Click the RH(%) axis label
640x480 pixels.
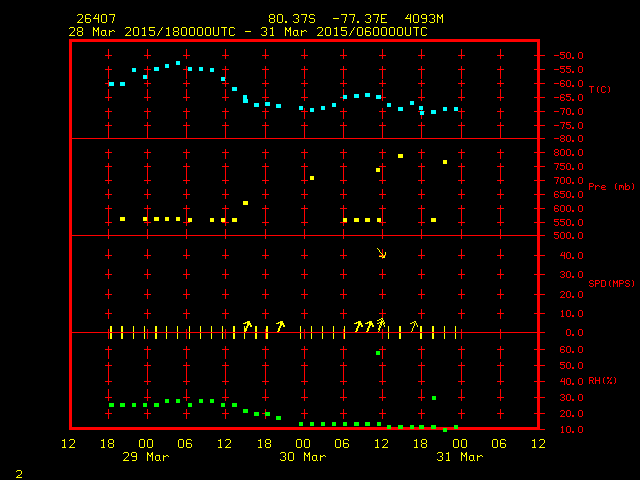coord(602,381)
